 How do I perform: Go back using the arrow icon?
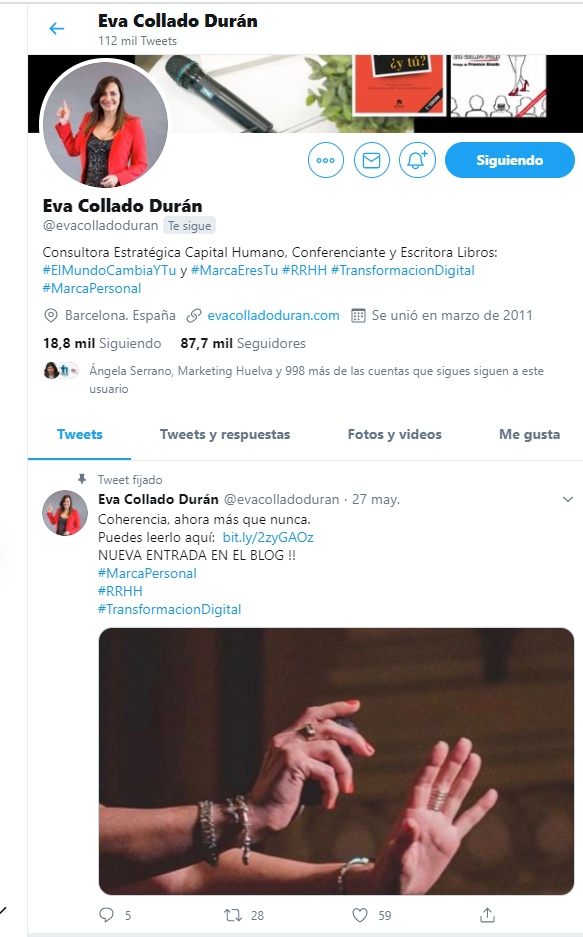[57, 28]
